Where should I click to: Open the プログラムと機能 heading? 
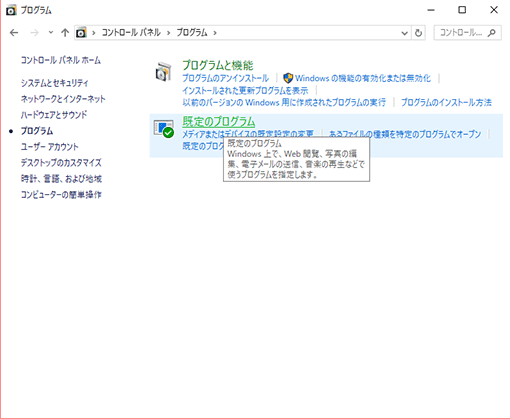pyautogui.click(x=218, y=65)
